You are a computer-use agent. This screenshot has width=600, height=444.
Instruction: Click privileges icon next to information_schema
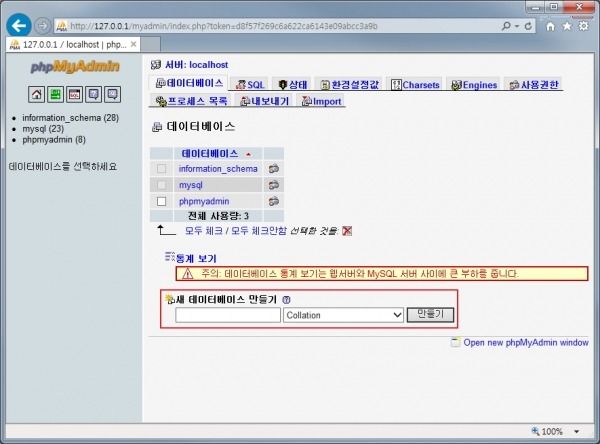click(274, 168)
